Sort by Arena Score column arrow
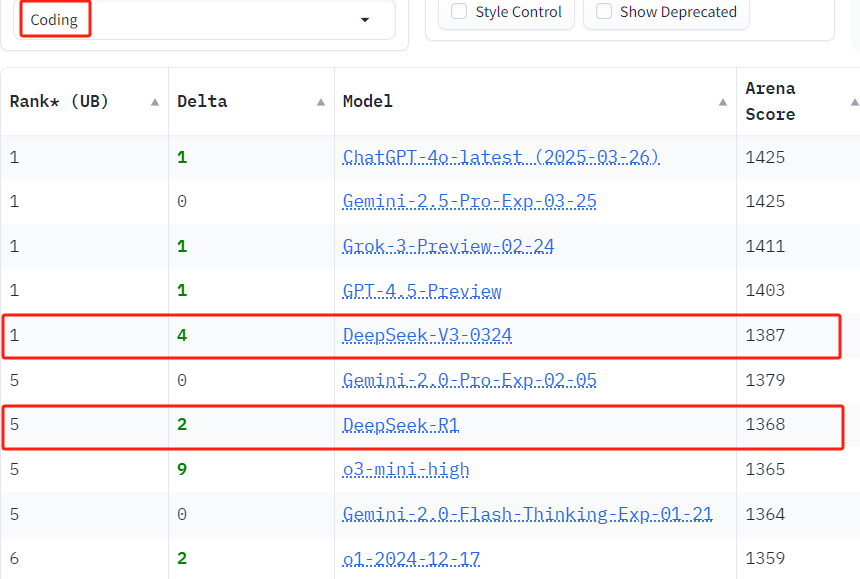 (855, 102)
